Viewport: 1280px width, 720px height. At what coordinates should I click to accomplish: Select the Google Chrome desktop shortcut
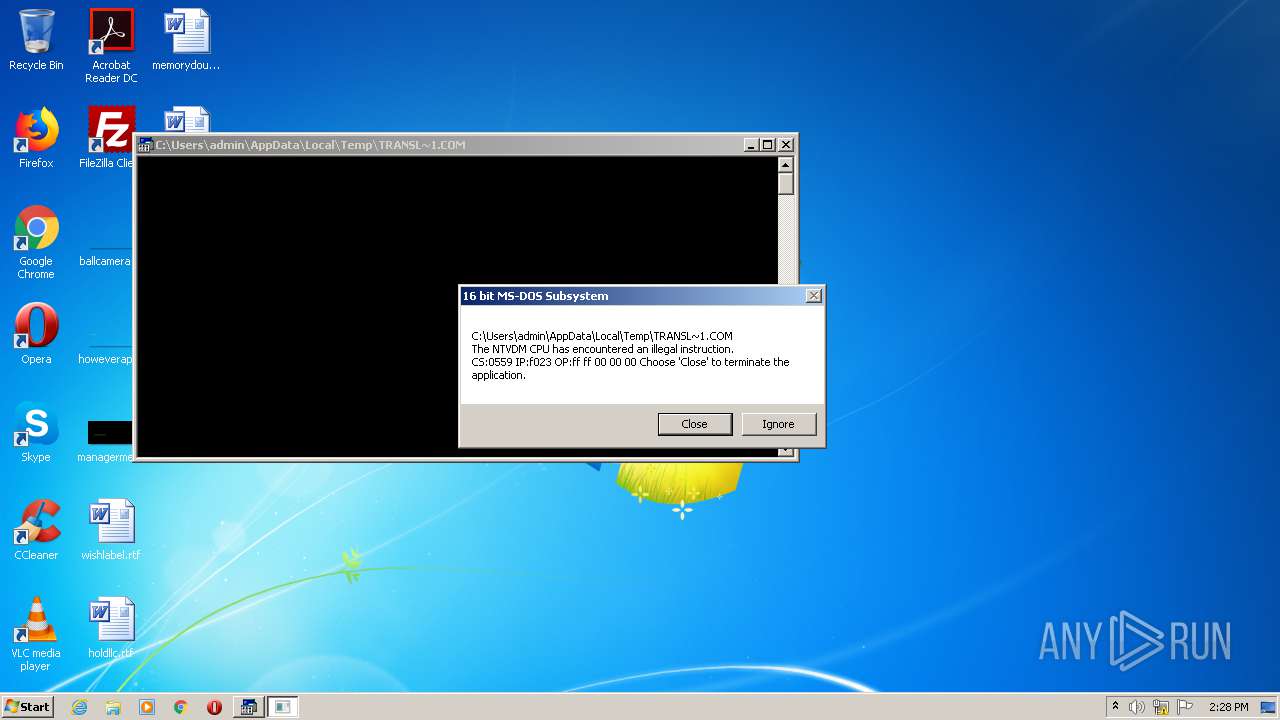pyautogui.click(x=36, y=243)
